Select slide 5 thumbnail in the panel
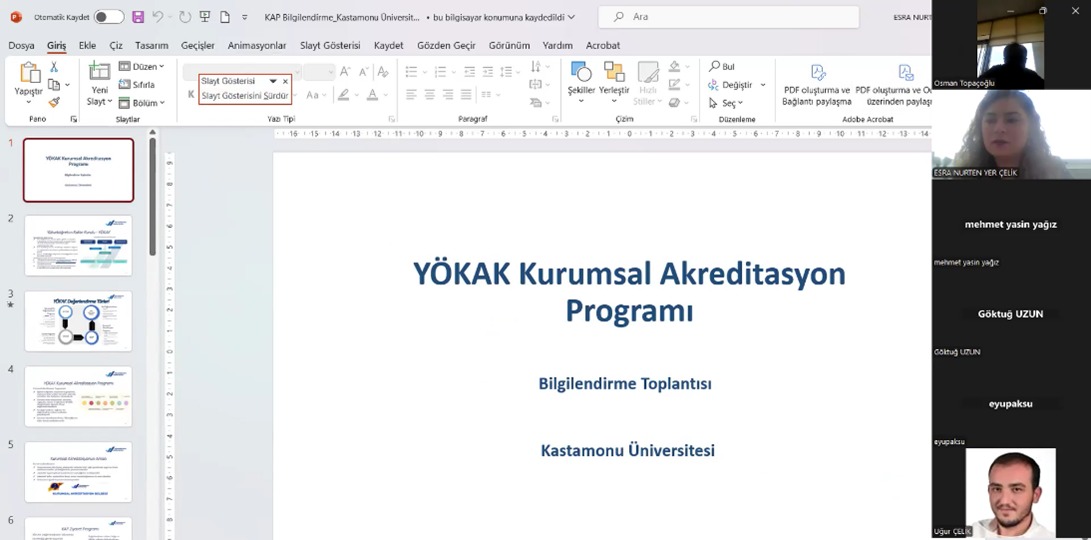 pos(78,472)
